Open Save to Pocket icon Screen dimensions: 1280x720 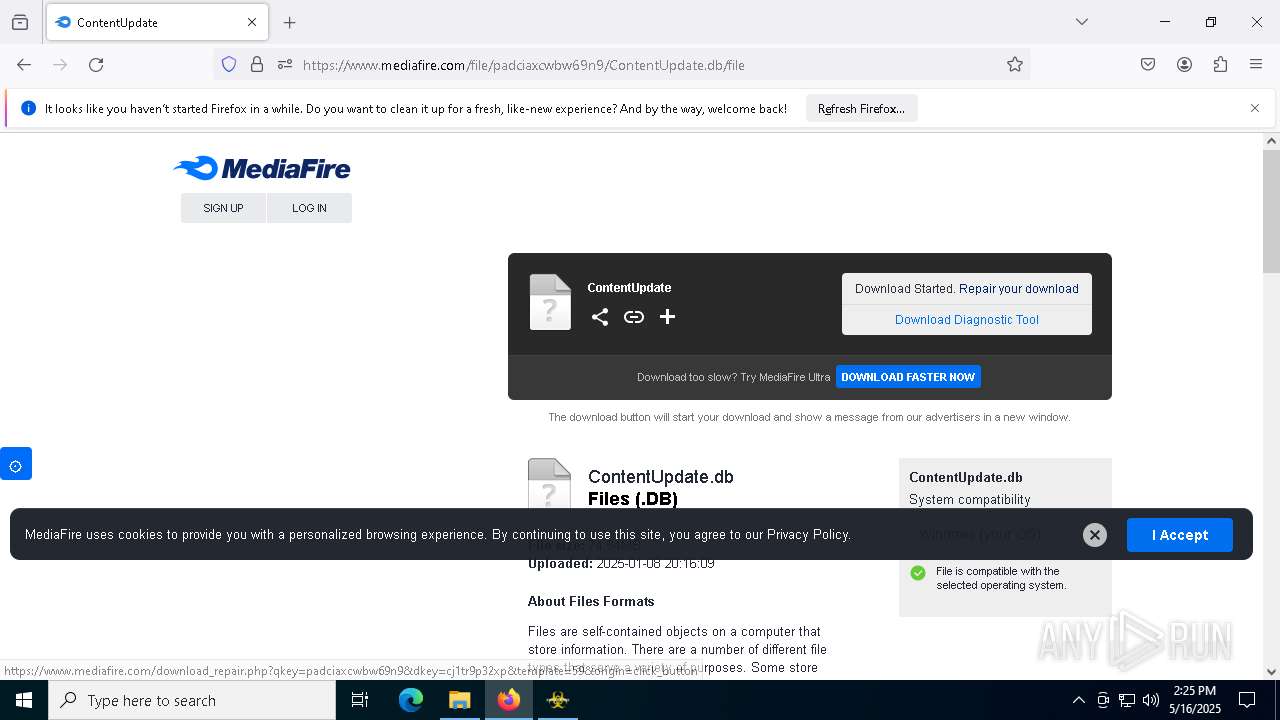pyautogui.click(x=1148, y=65)
